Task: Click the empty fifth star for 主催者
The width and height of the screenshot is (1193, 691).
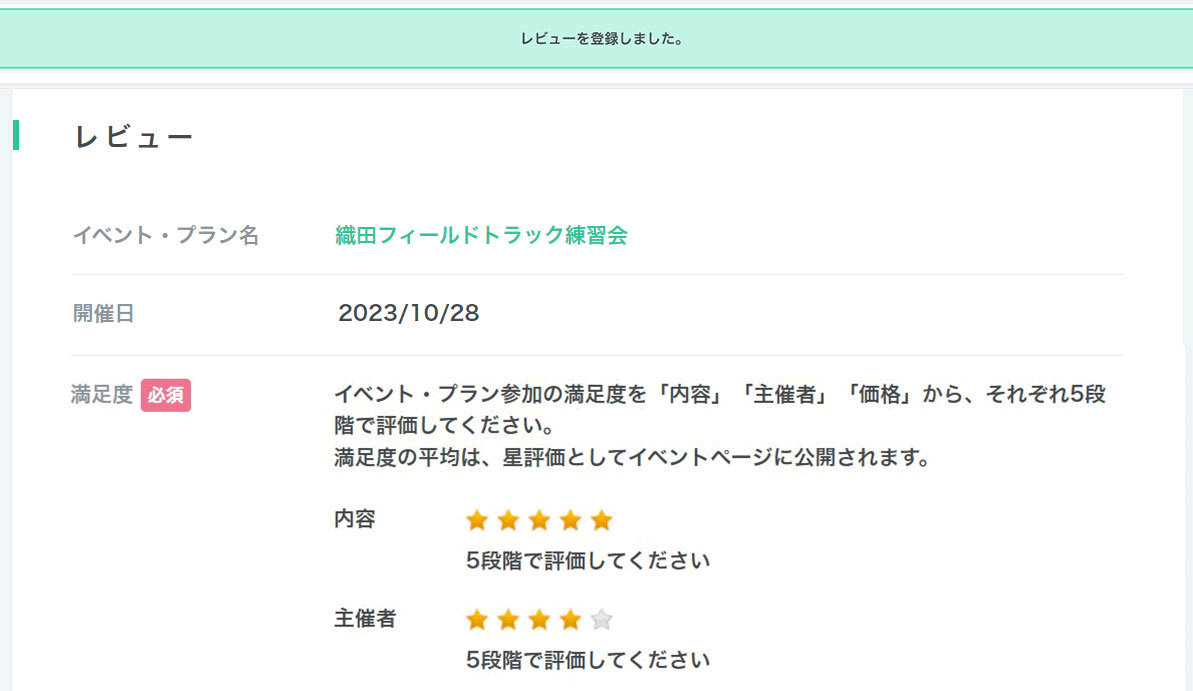Action: [601, 620]
